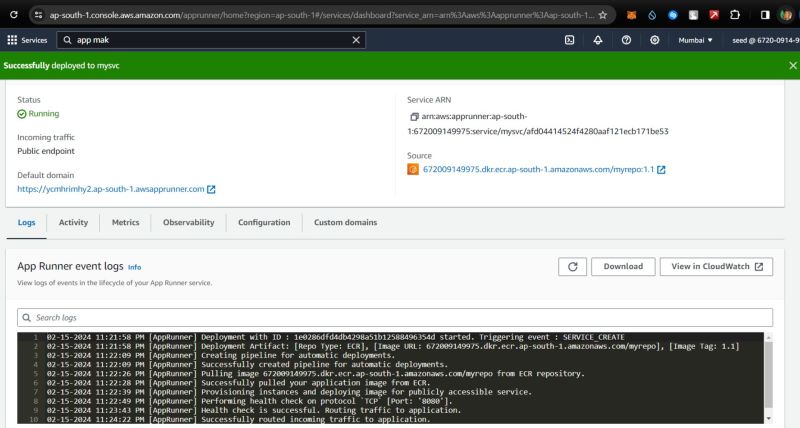Focus the AWS console search field

coord(211,40)
